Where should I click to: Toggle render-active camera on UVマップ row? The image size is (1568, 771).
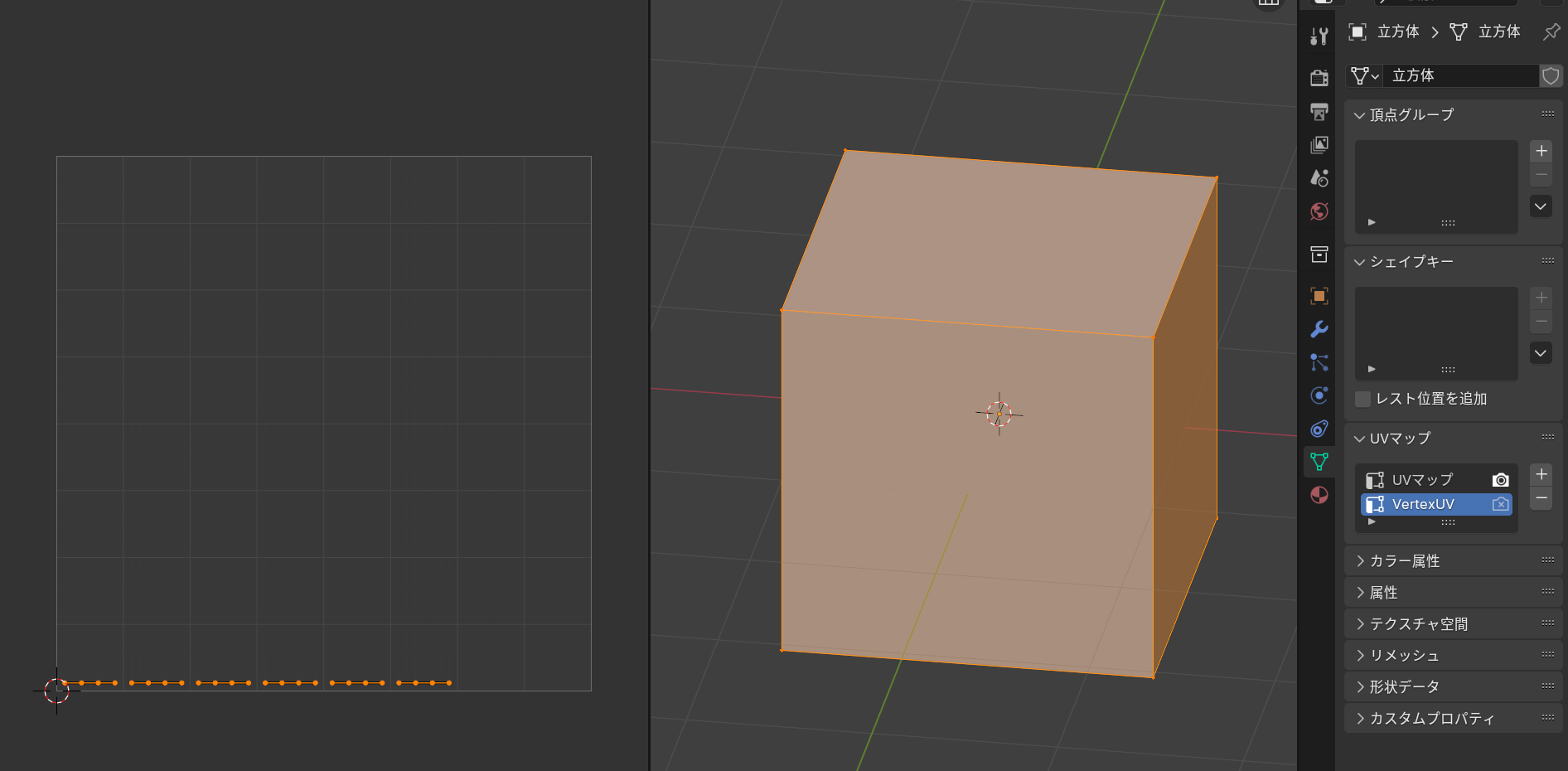[x=1500, y=480]
